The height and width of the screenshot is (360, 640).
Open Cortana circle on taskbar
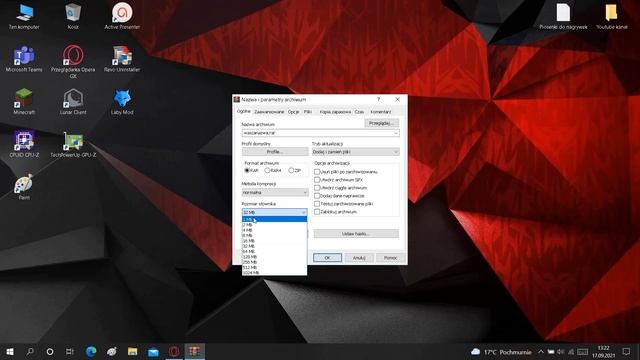coord(50,351)
